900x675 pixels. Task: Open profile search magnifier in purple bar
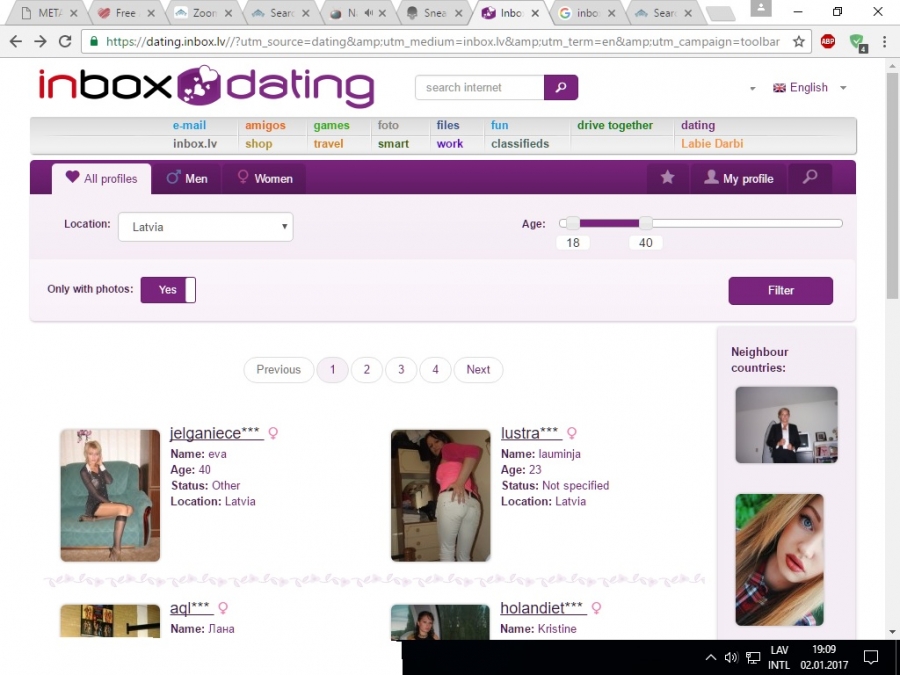pos(810,178)
